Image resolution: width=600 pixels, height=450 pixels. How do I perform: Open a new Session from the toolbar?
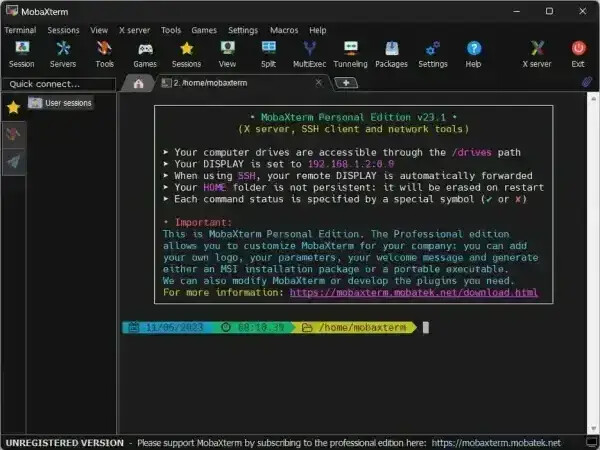click(x=22, y=54)
